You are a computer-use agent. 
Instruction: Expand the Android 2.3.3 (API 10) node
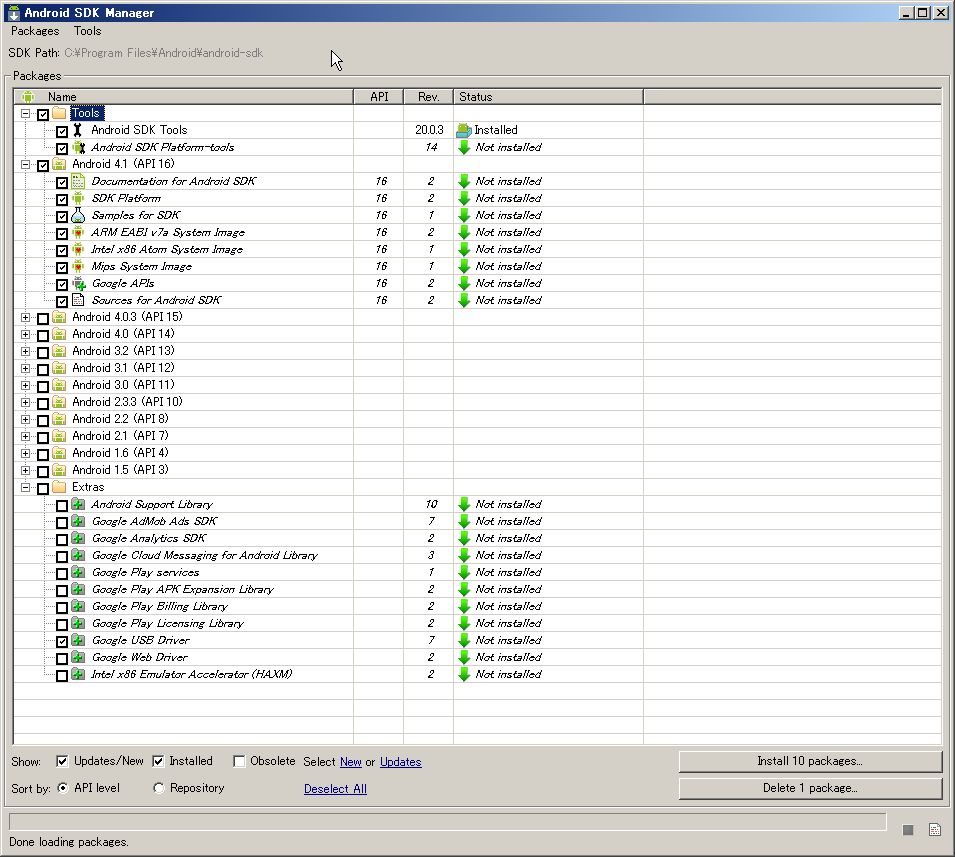coord(26,403)
